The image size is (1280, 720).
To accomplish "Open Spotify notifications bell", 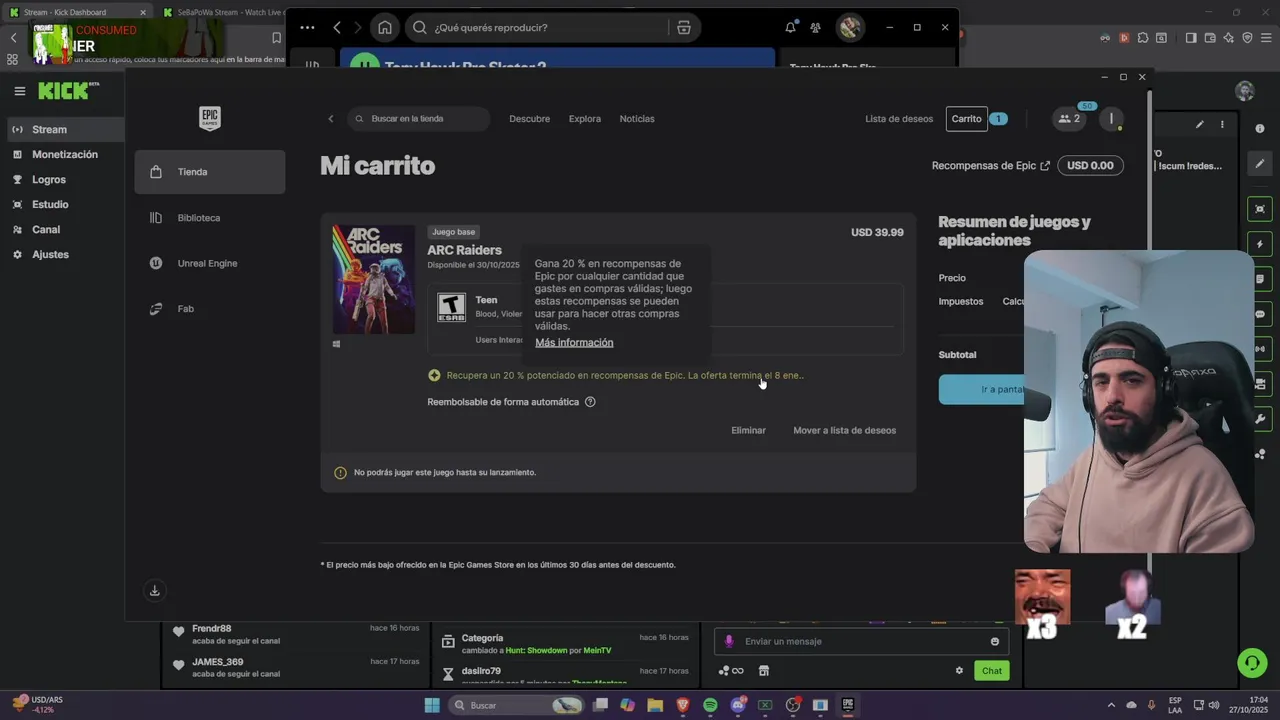I will tap(790, 27).
